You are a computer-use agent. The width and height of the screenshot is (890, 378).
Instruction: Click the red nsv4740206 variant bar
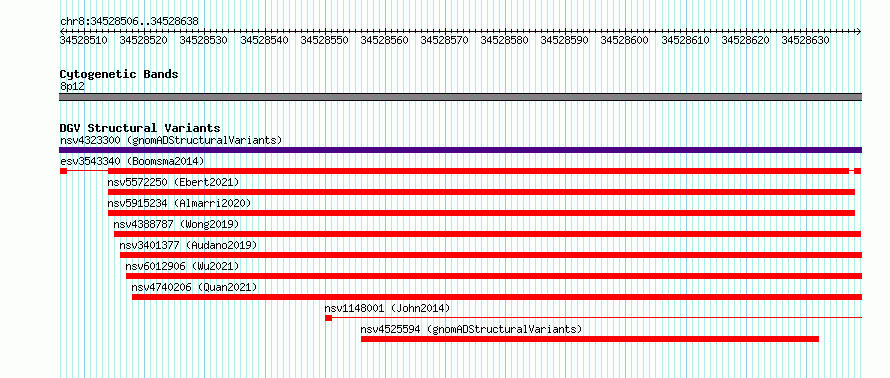pos(497,297)
